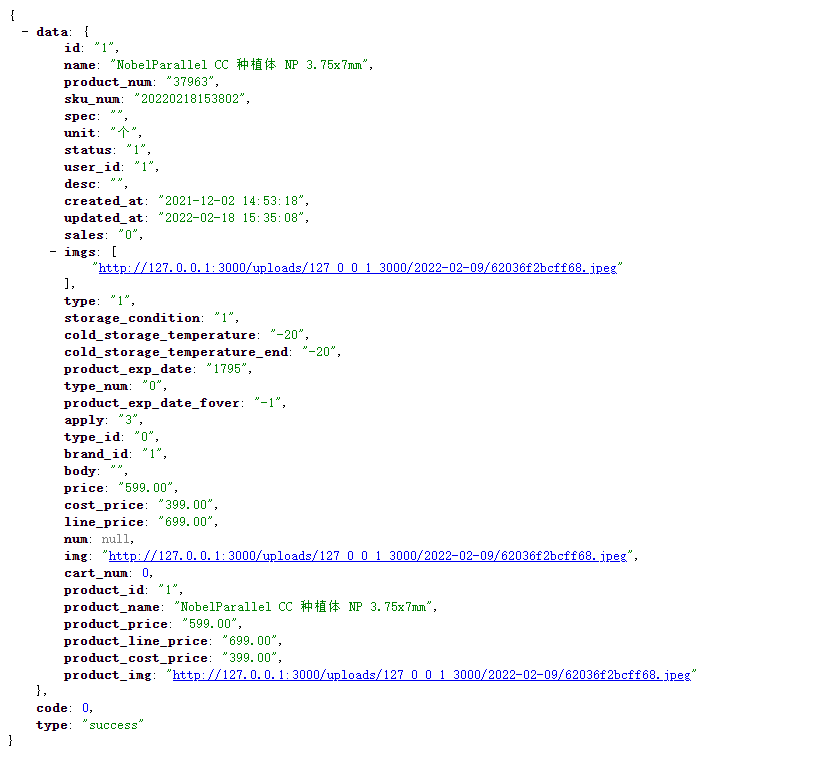Viewport: 824px width, 769px height.
Task: Click the product_exp_date_fover value -1
Action: click(267, 403)
